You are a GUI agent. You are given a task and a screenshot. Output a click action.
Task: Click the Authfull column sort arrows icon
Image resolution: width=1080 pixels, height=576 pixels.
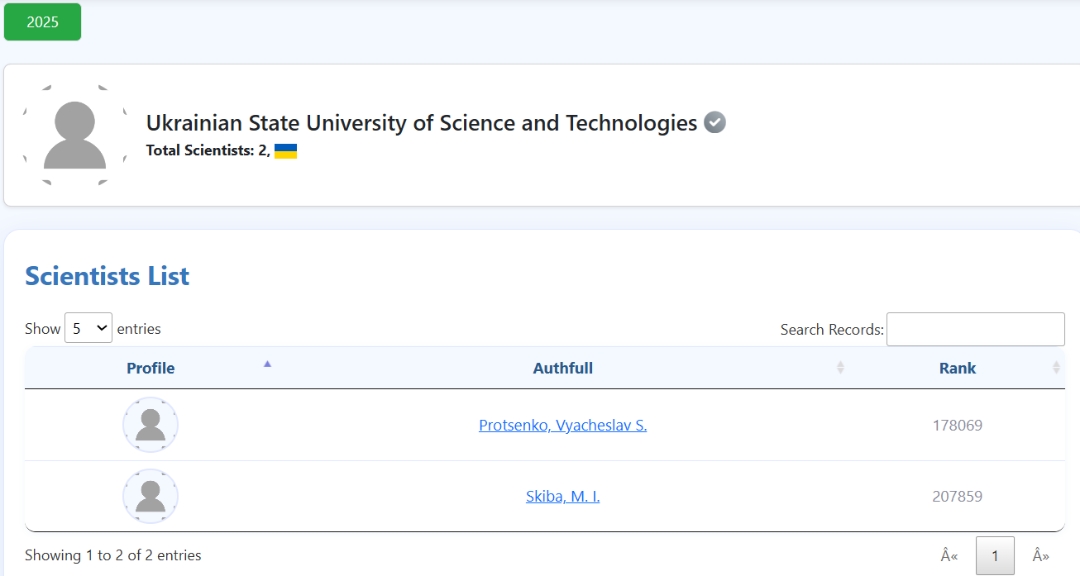(x=840, y=368)
